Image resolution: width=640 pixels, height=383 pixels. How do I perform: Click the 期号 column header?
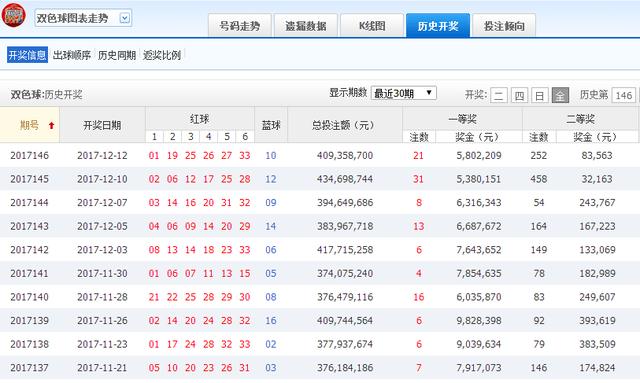[x=29, y=125]
